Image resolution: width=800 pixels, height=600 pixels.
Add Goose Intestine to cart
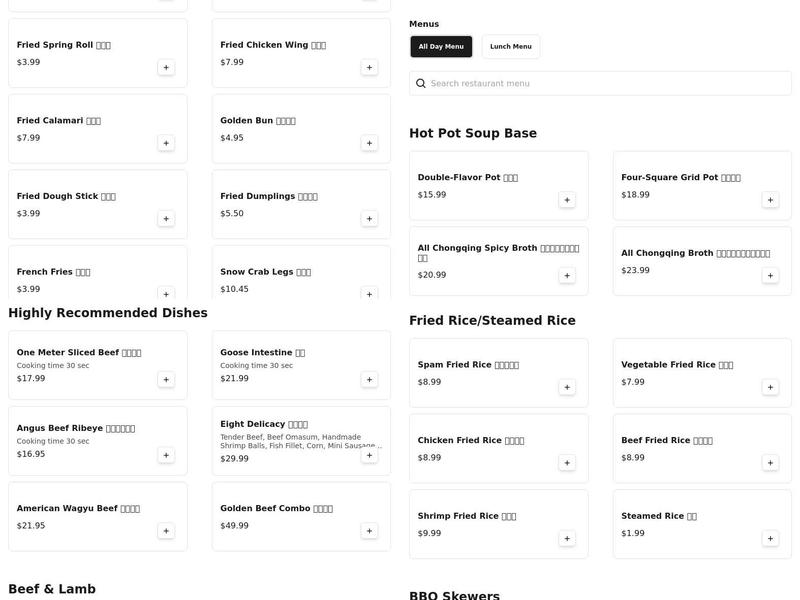370,379
